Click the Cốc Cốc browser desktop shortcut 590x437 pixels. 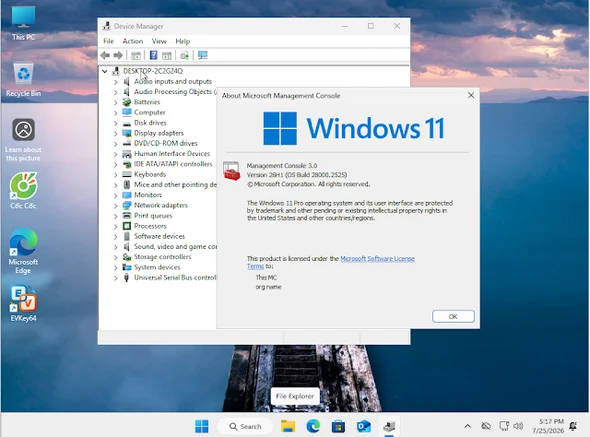(x=23, y=190)
